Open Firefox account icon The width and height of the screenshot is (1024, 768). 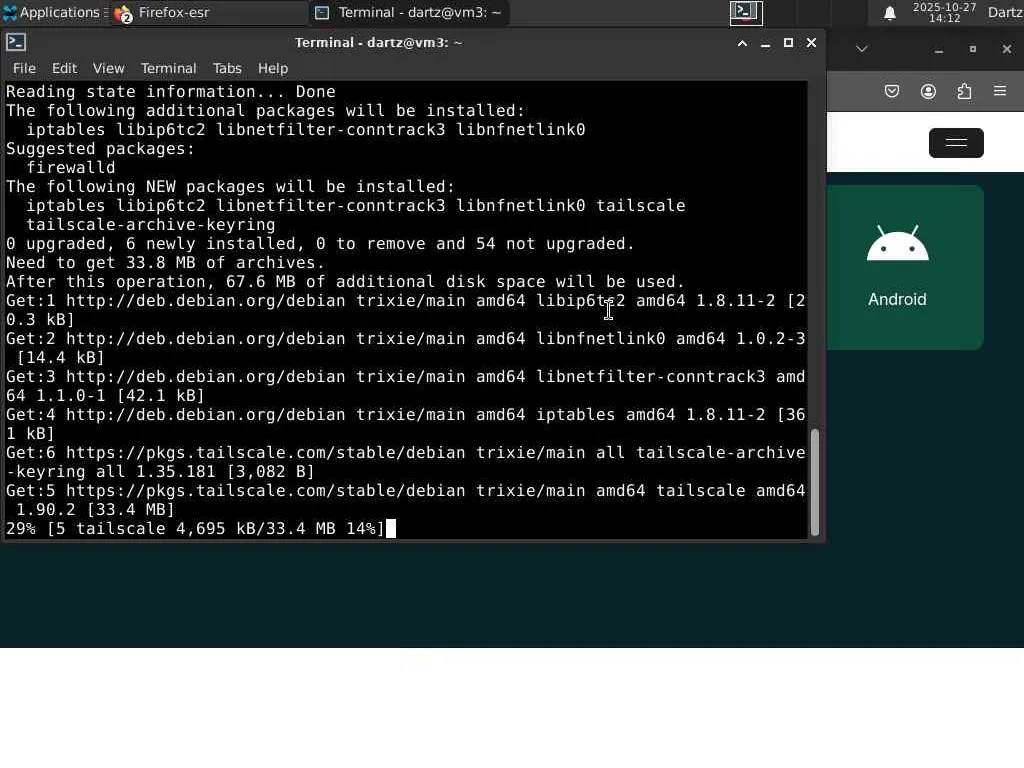928,91
